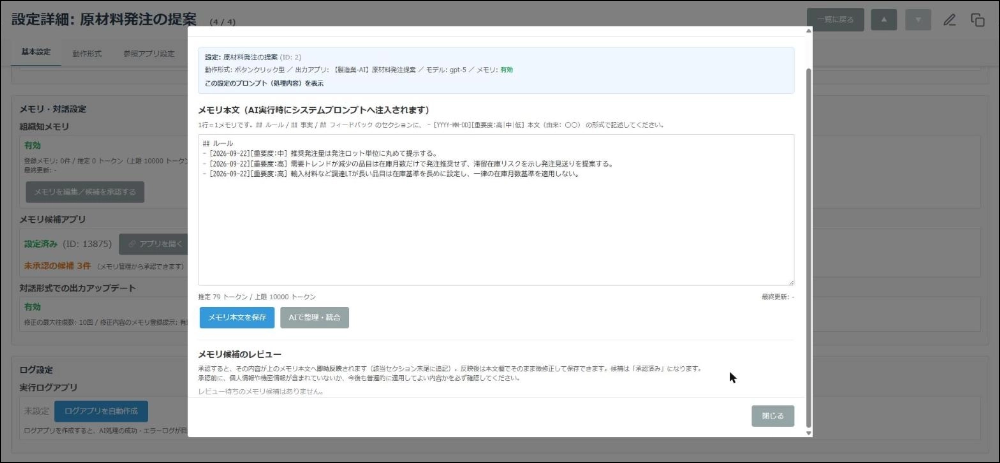
Task: Switch to the 参照アプリ設定 tab
Action: (x=149, y=54)
